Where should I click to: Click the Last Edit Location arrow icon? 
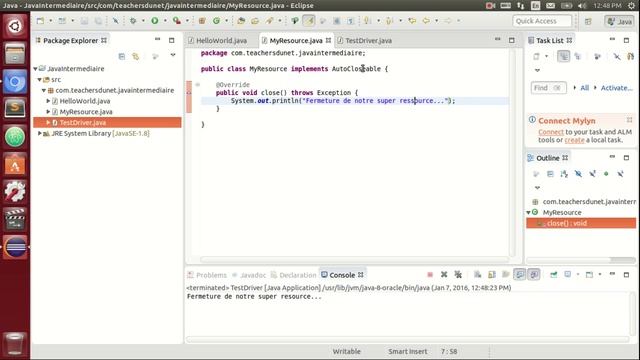point(412,20)
